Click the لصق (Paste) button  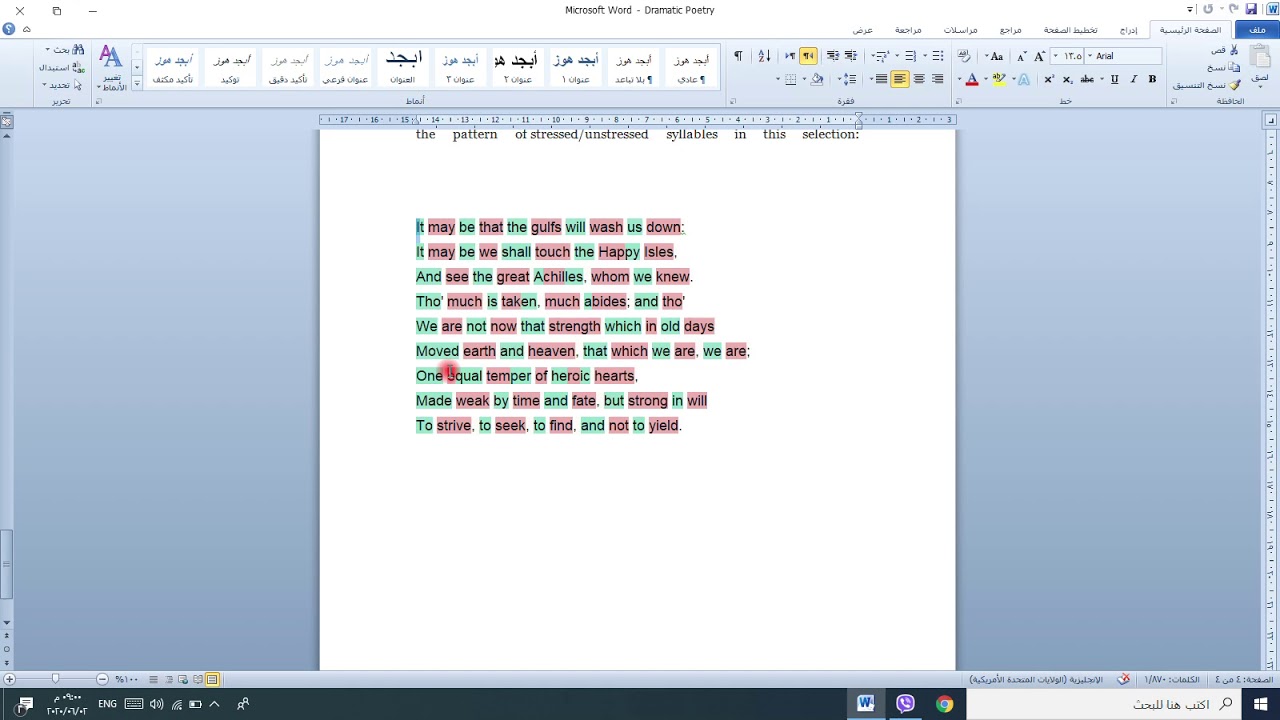pos(1262,65)
